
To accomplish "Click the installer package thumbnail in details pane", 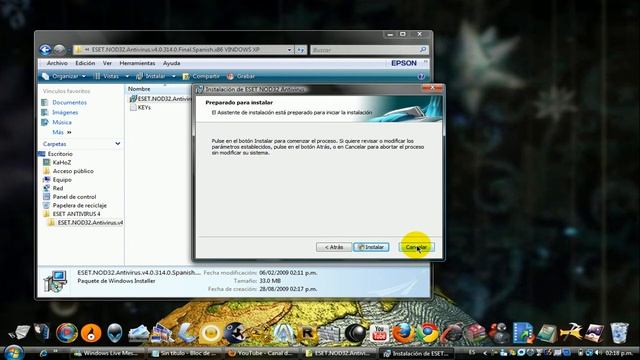I will coord(55,282).
